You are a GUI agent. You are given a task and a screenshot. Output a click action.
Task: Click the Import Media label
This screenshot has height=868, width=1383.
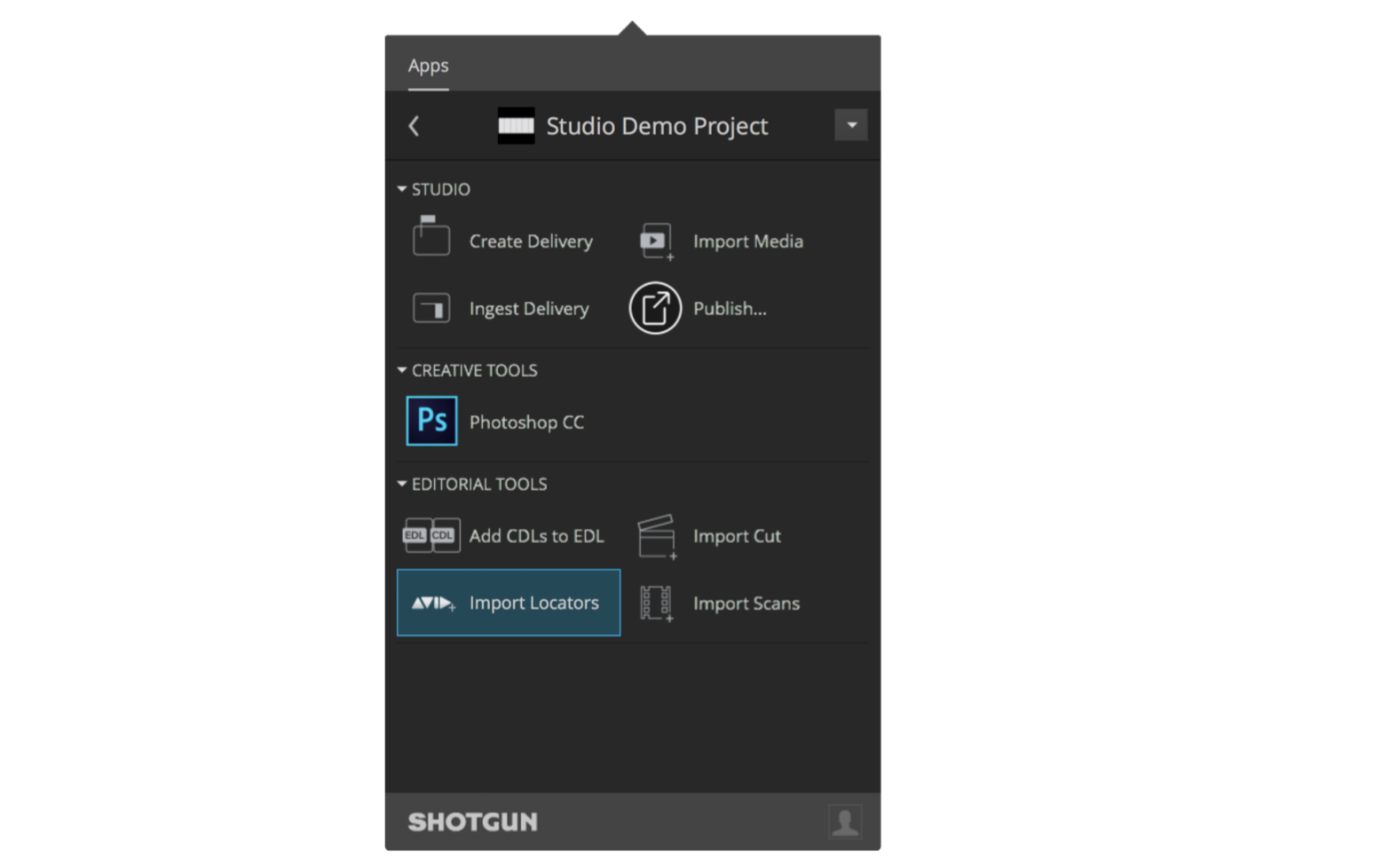748,241
